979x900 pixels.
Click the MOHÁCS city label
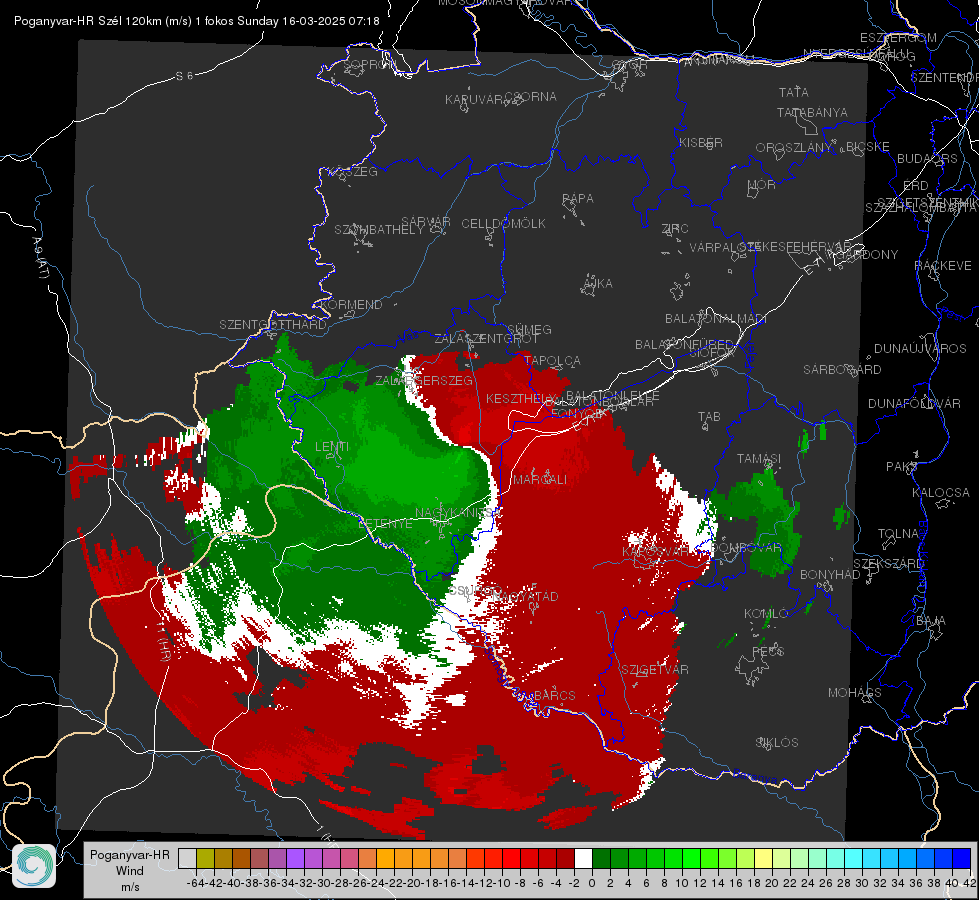click(x=855, y=693)
